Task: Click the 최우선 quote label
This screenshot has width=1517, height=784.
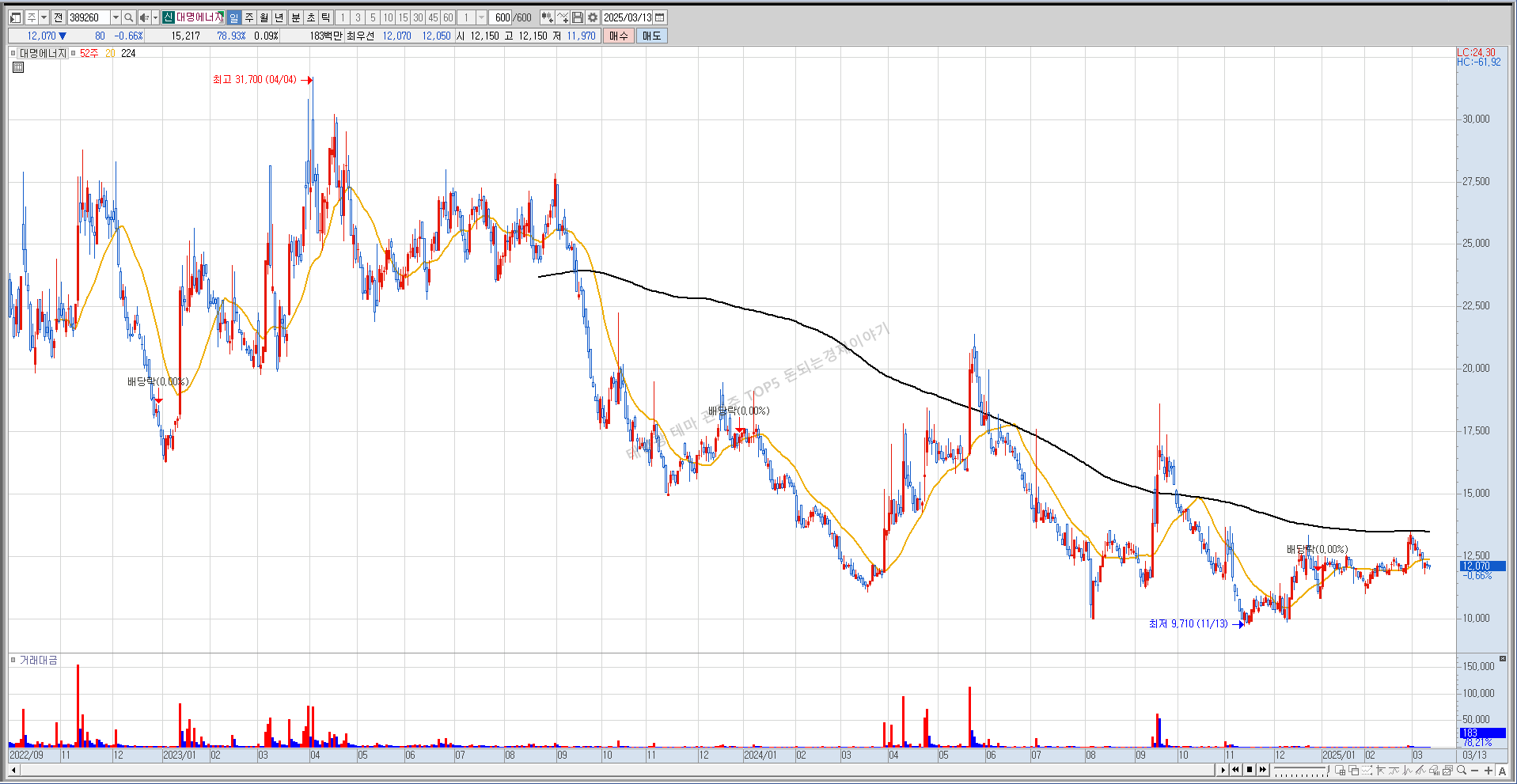Action: (x=360, y=36)
